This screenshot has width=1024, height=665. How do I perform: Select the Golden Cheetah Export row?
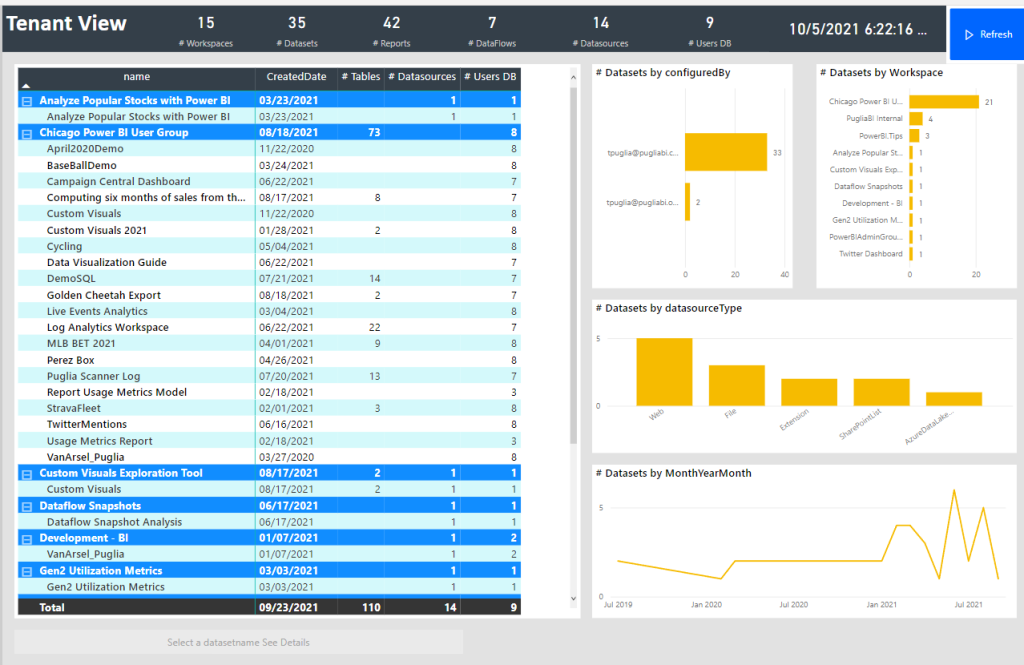[x=269, y=295]
